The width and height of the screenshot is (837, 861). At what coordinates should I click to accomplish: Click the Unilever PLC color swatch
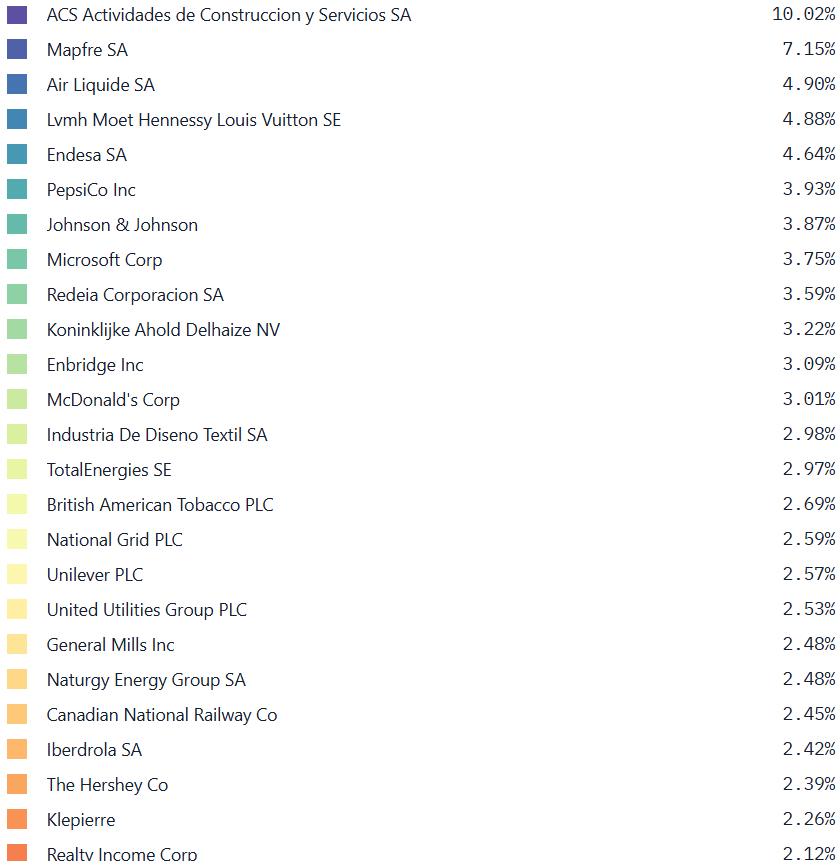coord(17,575)
